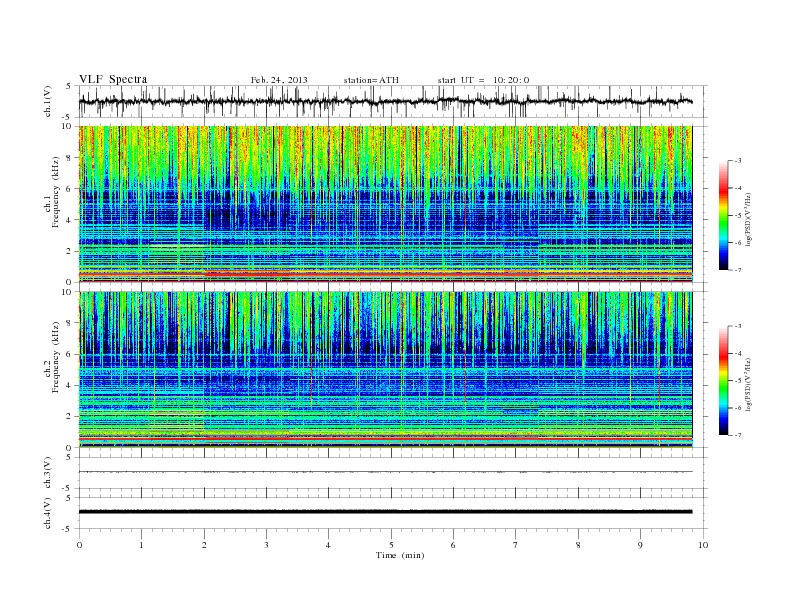The height and width of the screenshot is (612, 792).
Task: Click the ch.4 thick black waveform trace
Action: (385, 512)
